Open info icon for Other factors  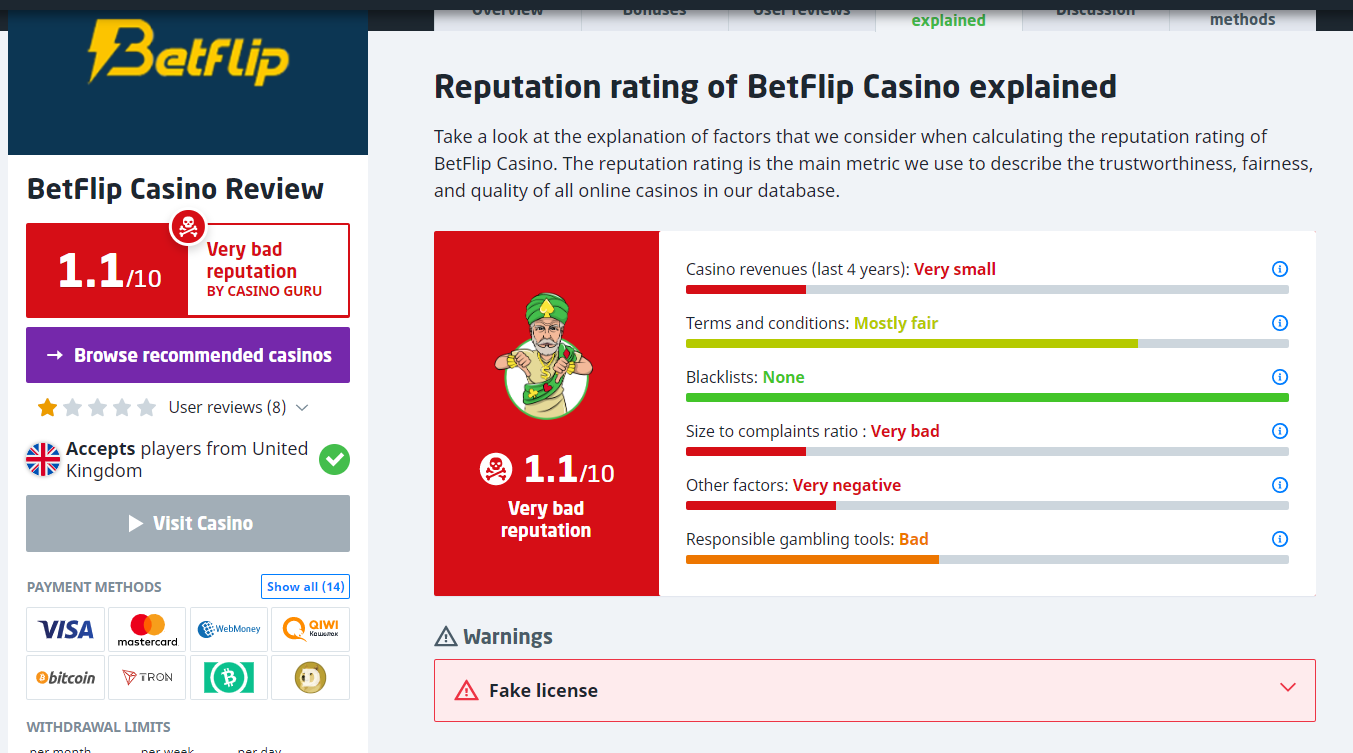tap(1279, 485)
